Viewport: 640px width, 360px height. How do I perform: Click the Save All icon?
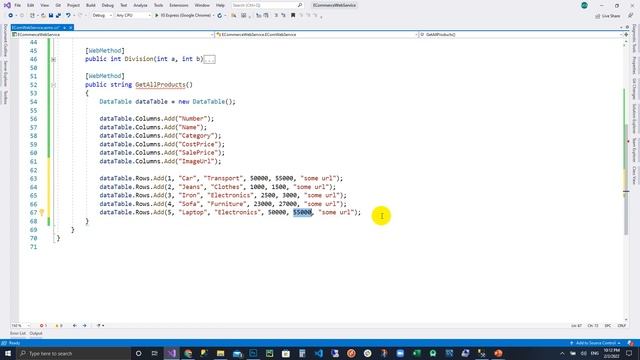tap(58, 16)
